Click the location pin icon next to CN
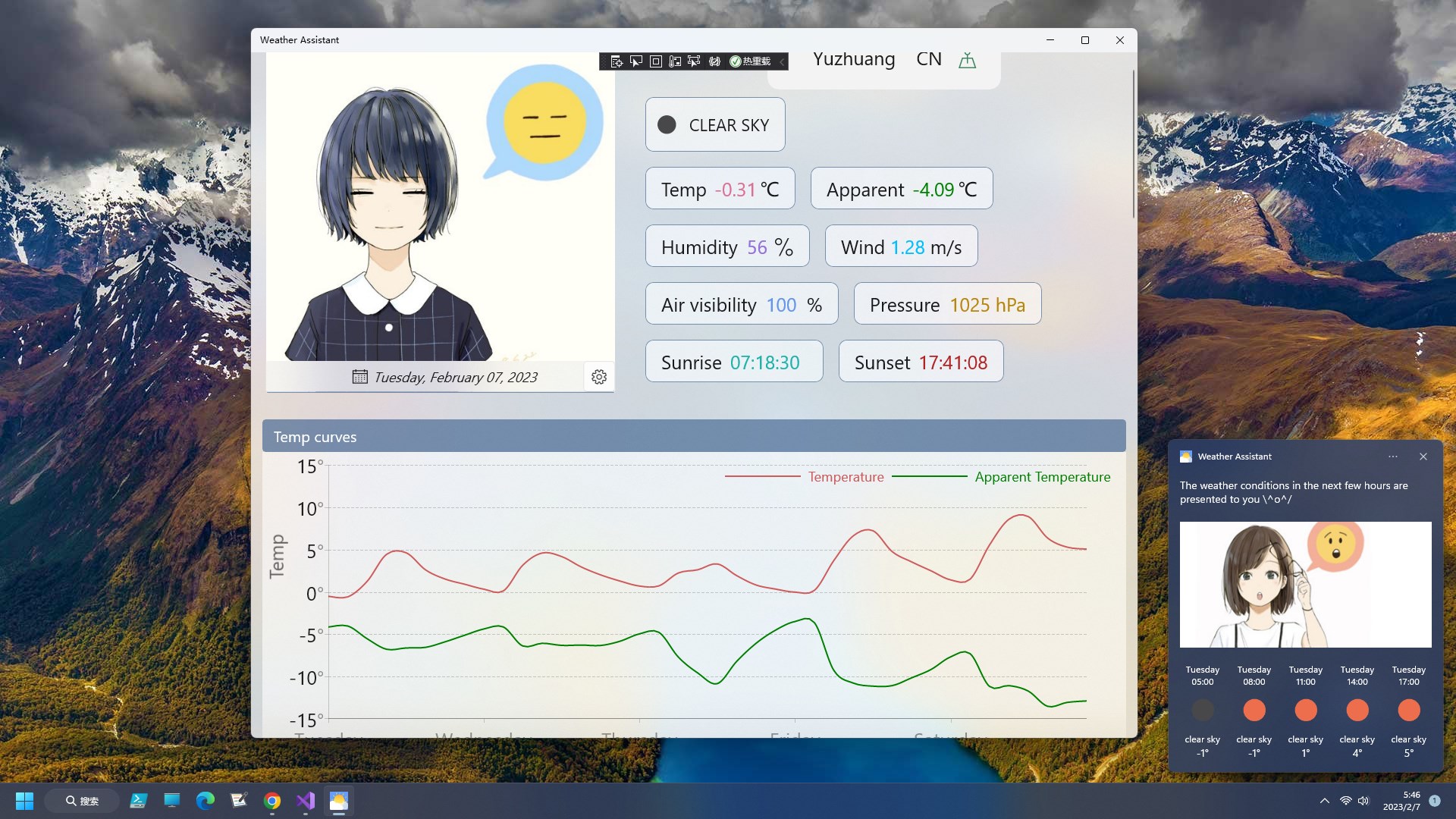 [x=967, y=60]
